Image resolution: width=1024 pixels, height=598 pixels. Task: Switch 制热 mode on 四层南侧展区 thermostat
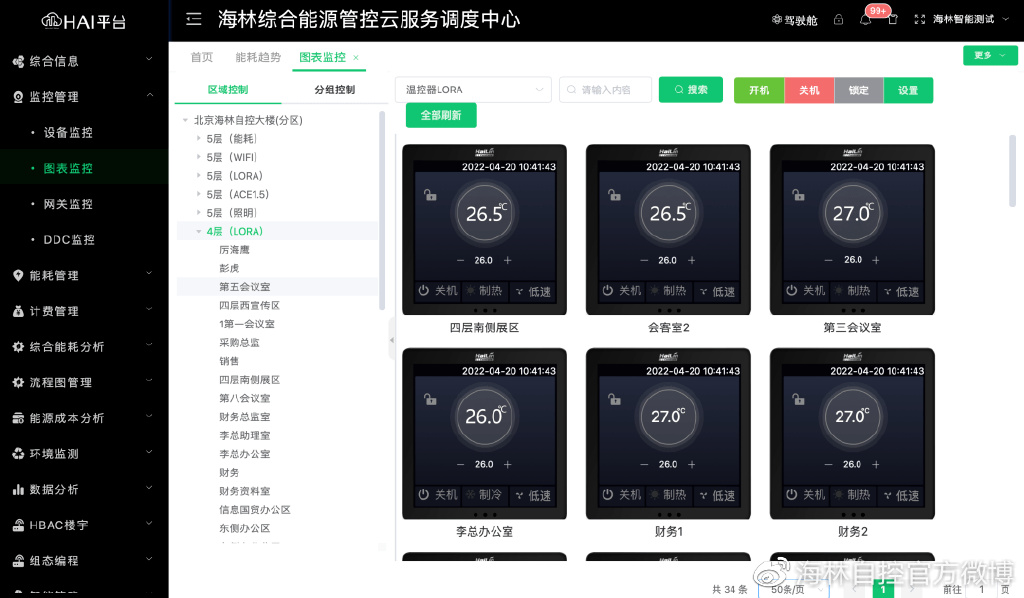(484, 291)
